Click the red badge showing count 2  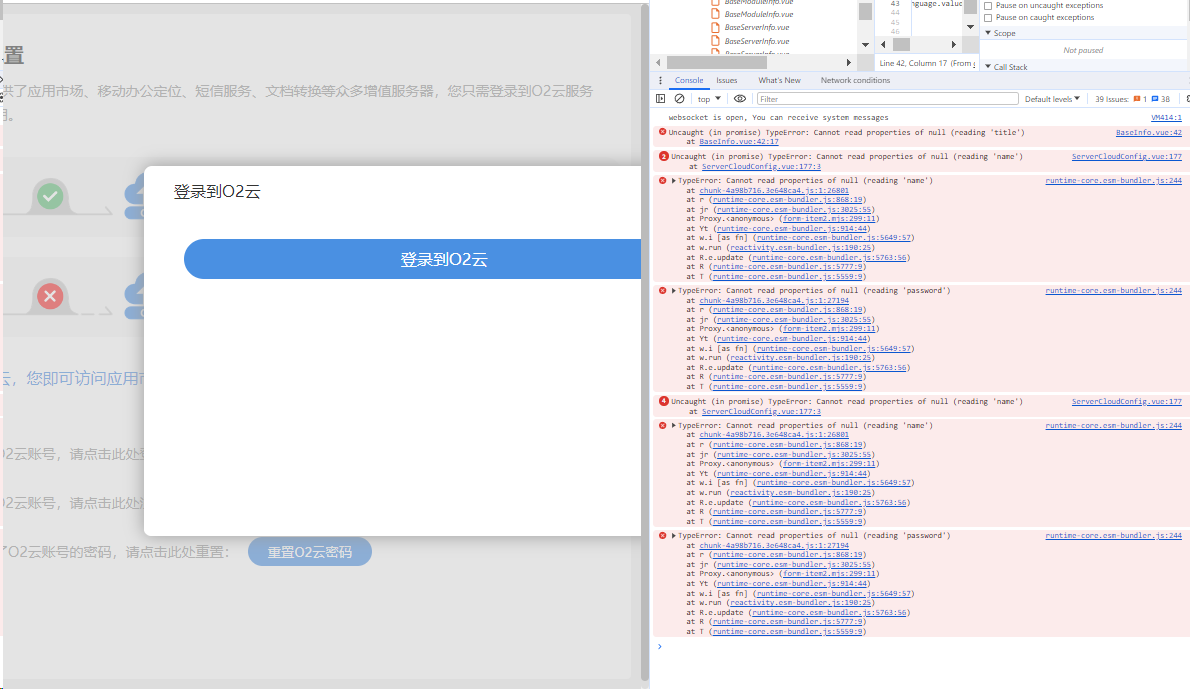pos(663,156)
